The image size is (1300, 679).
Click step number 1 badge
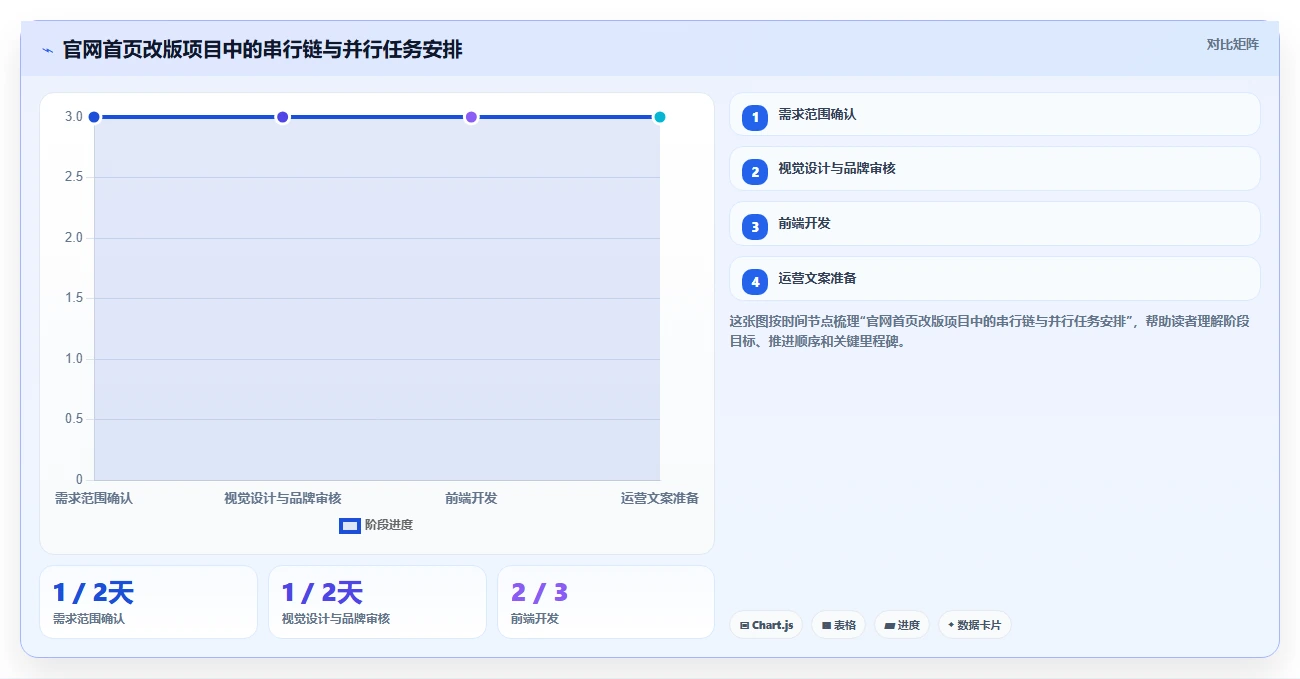click(755, 117)
